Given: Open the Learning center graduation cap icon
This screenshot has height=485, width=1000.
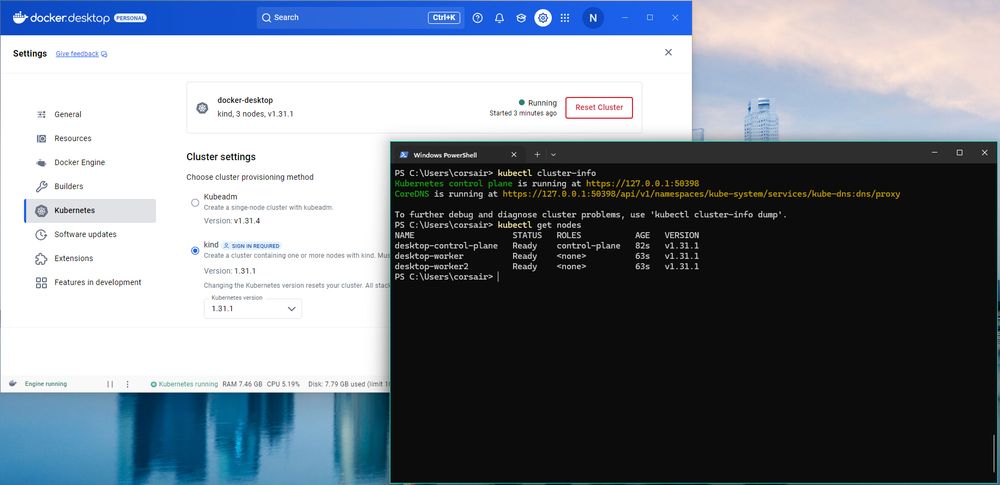Looking at the screenshot, I should point(521,18).
